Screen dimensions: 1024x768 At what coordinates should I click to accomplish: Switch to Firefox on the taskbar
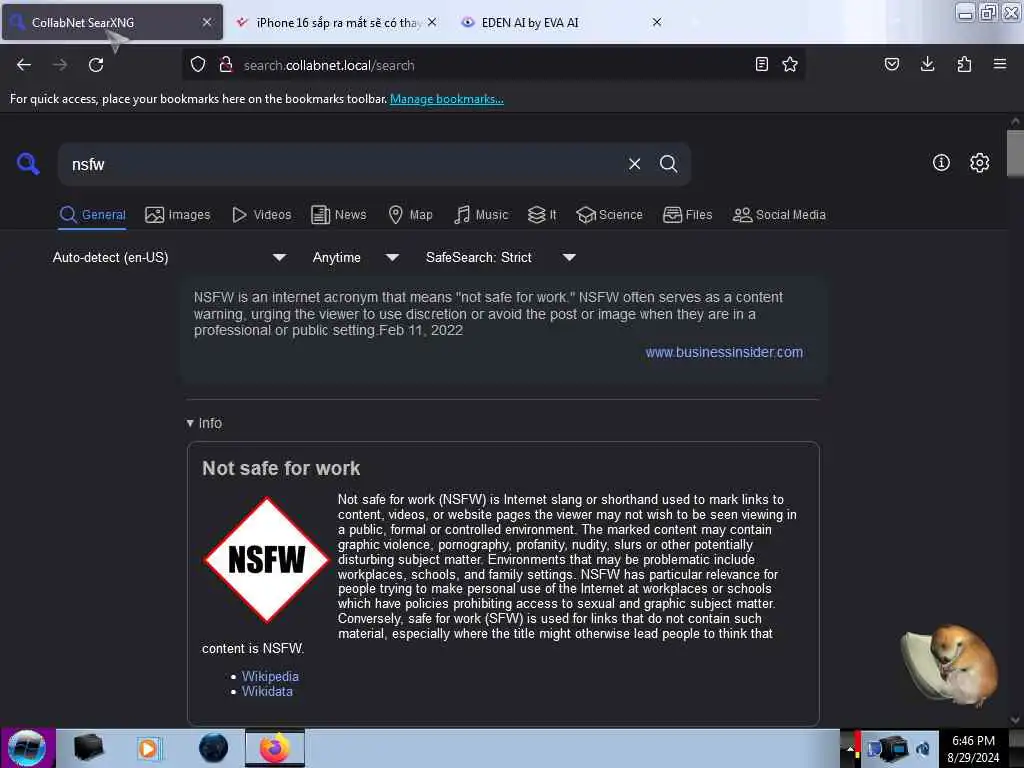pyautogui.click(x=275, y=748)
